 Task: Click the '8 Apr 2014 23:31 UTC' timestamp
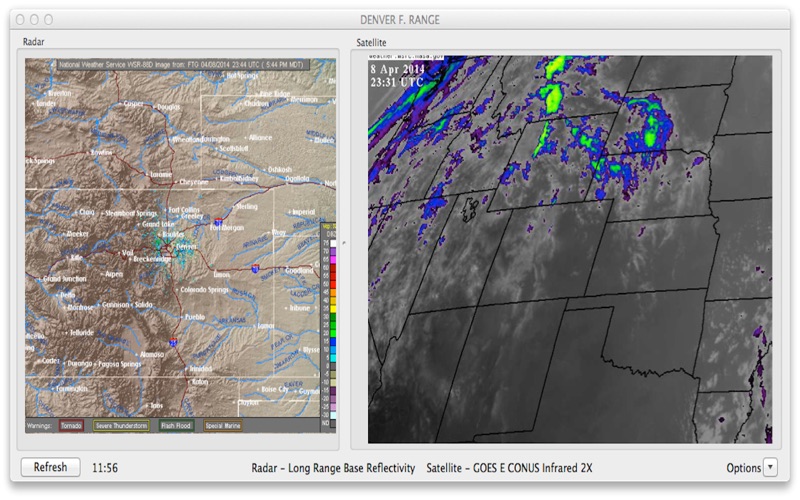(397, 76)
